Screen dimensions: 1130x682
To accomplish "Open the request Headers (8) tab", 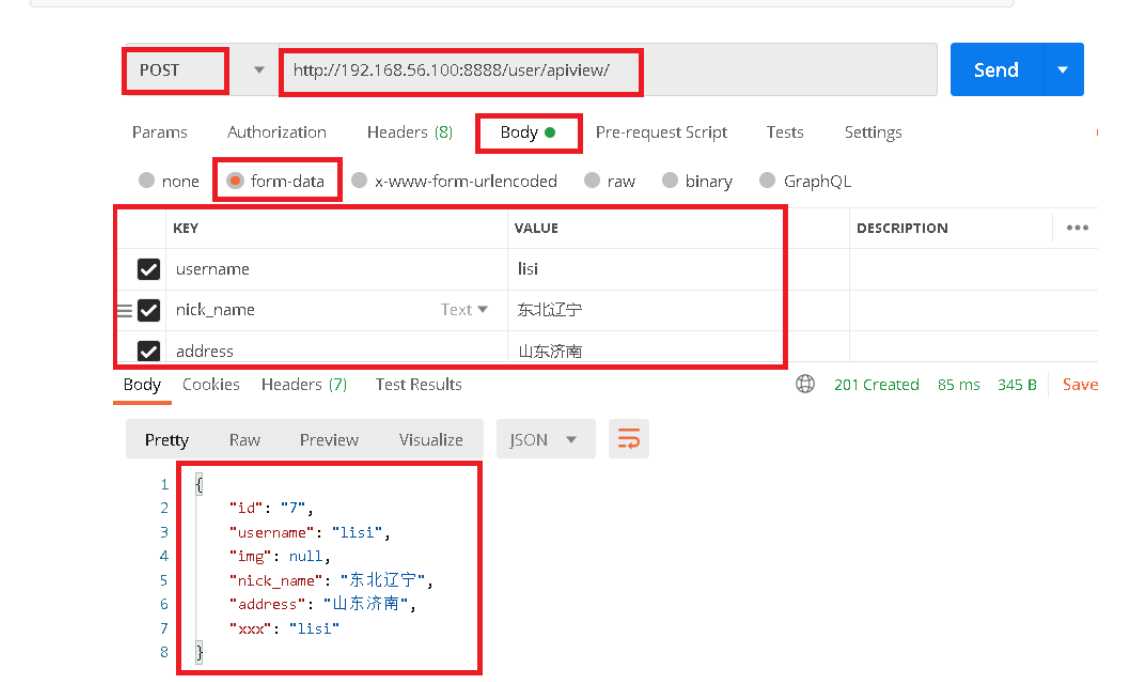I will click(x=409, y=133).
